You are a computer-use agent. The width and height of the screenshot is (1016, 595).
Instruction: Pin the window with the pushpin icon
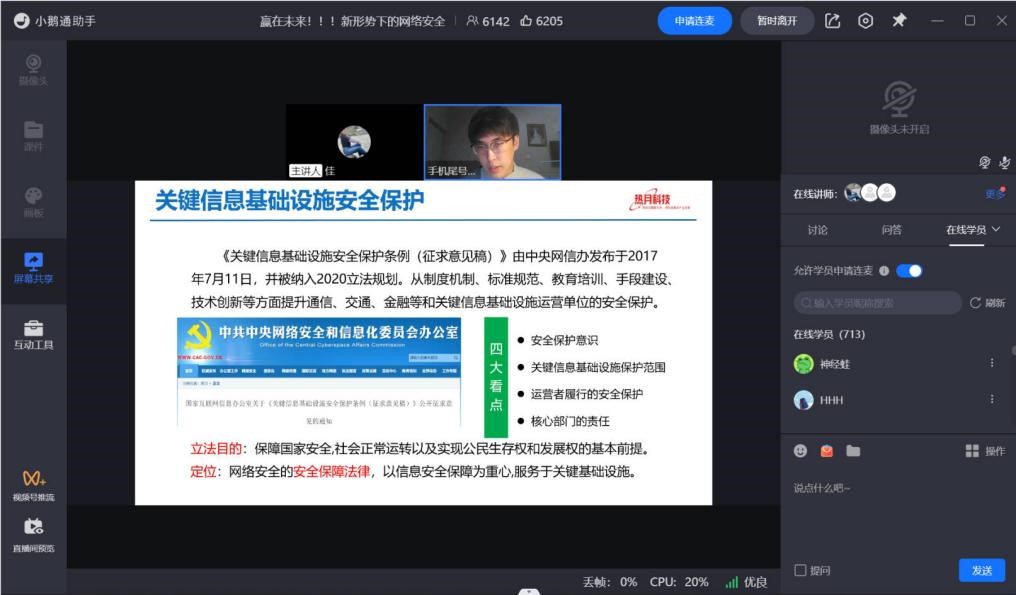[x=899, y=21]
